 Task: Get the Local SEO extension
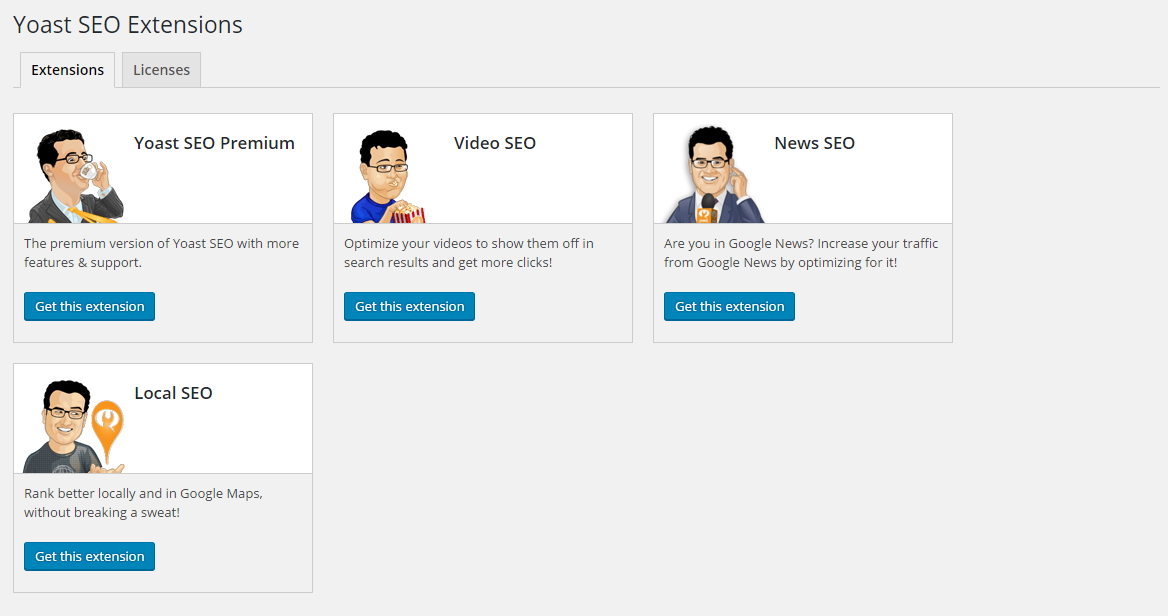click(89, 556)
